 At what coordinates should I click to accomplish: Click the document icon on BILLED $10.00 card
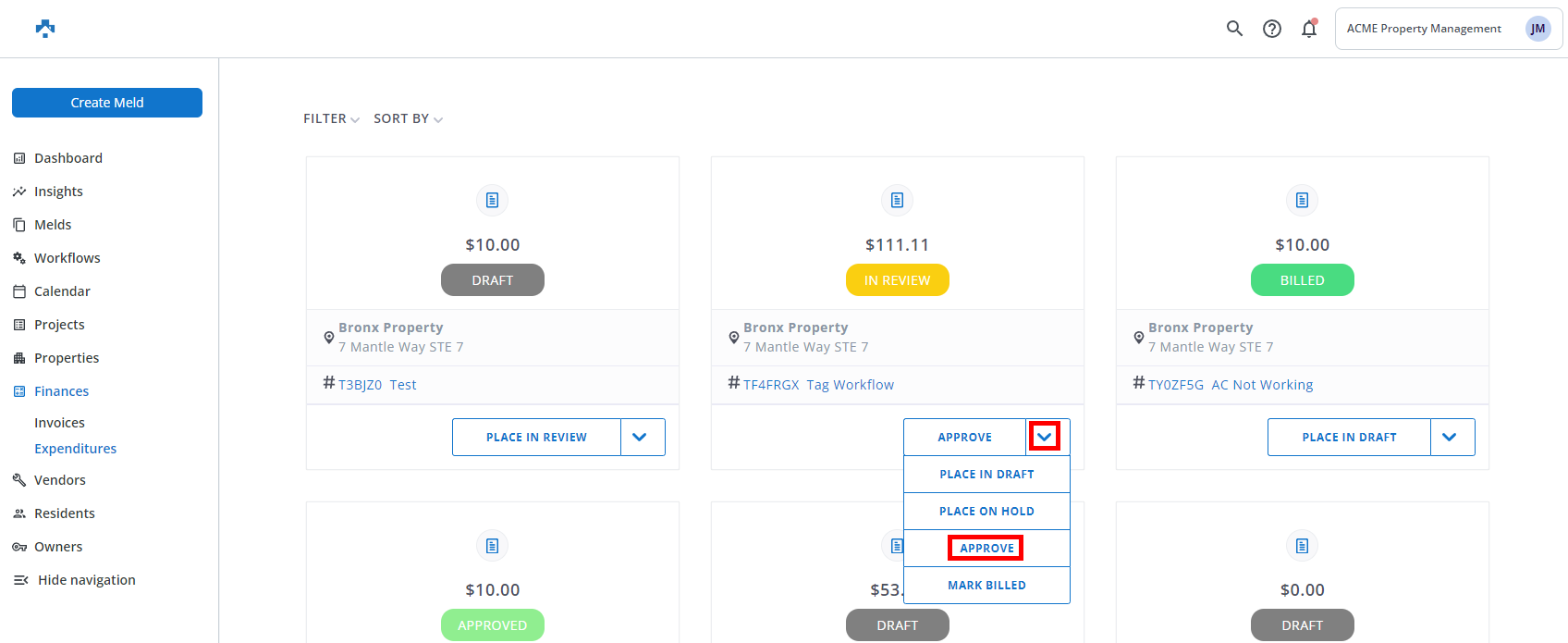pyautogui.click(x=1302, y=200)
